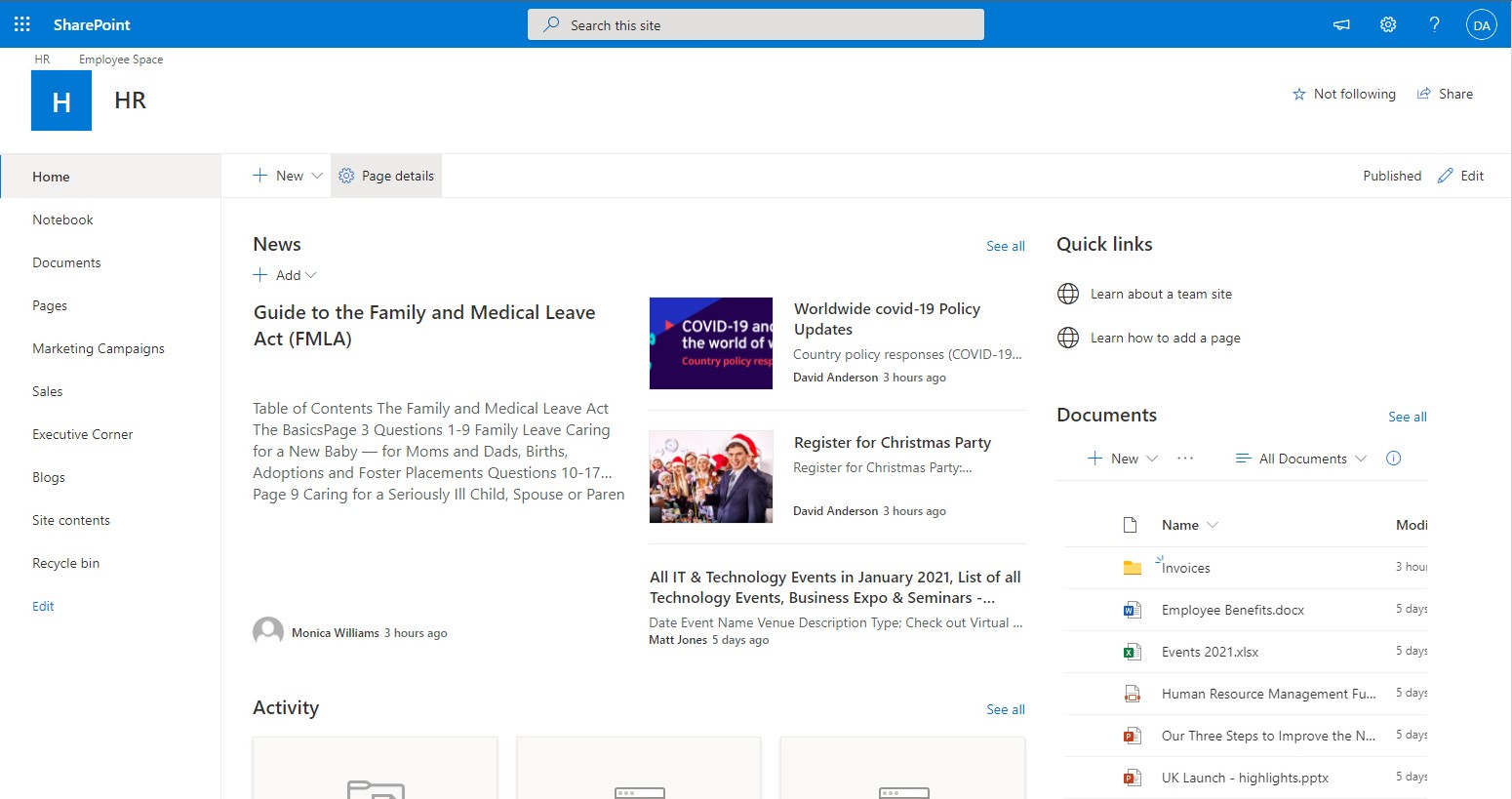This screenshot has height=799, width=1512.
Task: Open the app launcher waffle icon
Action: tap(22, 24)
